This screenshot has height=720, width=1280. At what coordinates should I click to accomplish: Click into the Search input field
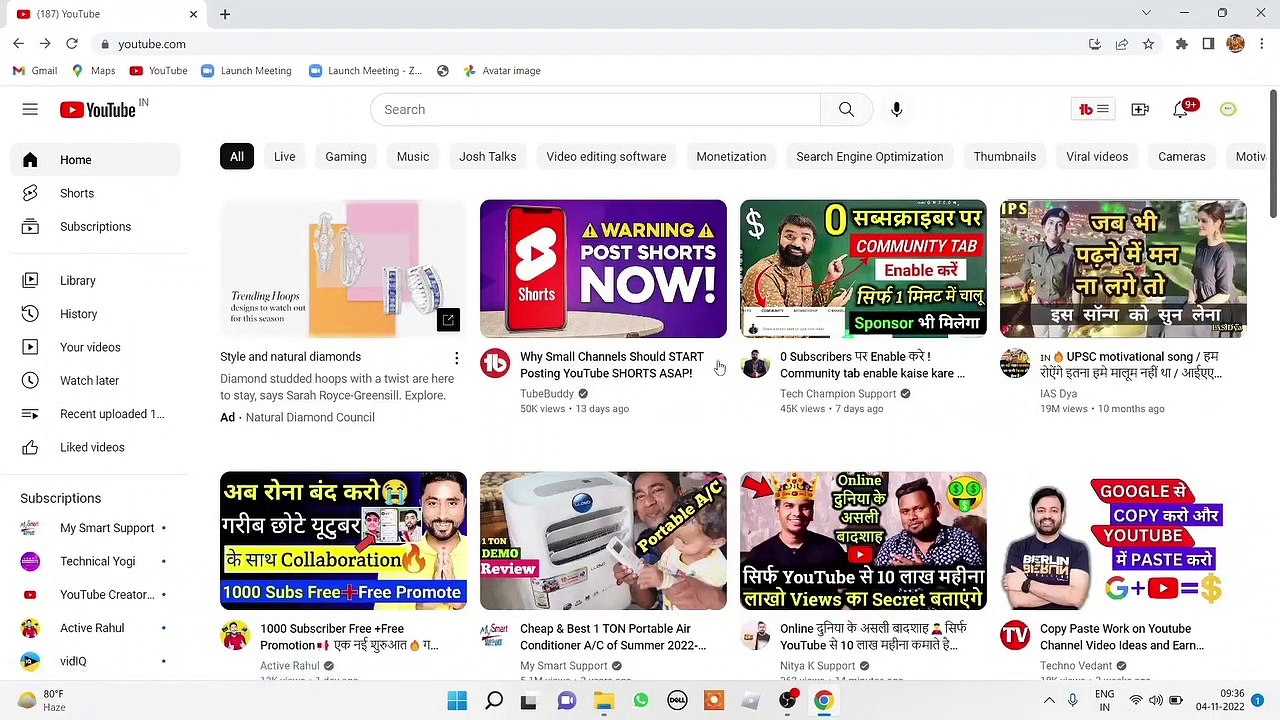595,110
